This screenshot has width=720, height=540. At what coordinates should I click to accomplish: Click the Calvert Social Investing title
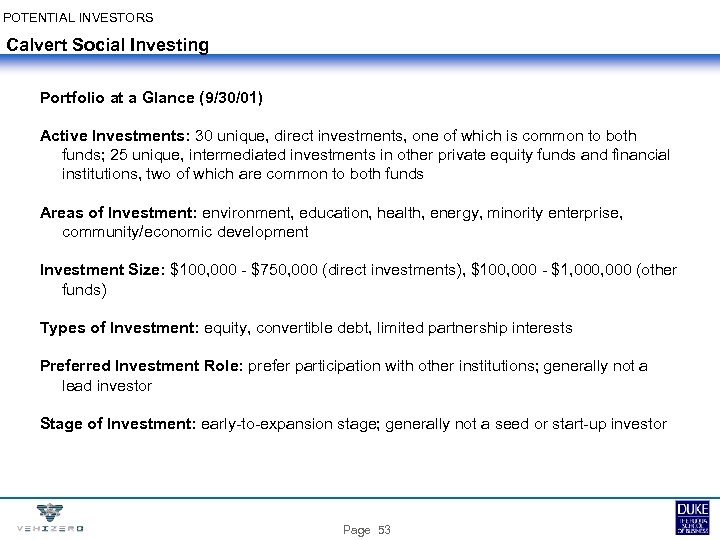tap(107, 45)
